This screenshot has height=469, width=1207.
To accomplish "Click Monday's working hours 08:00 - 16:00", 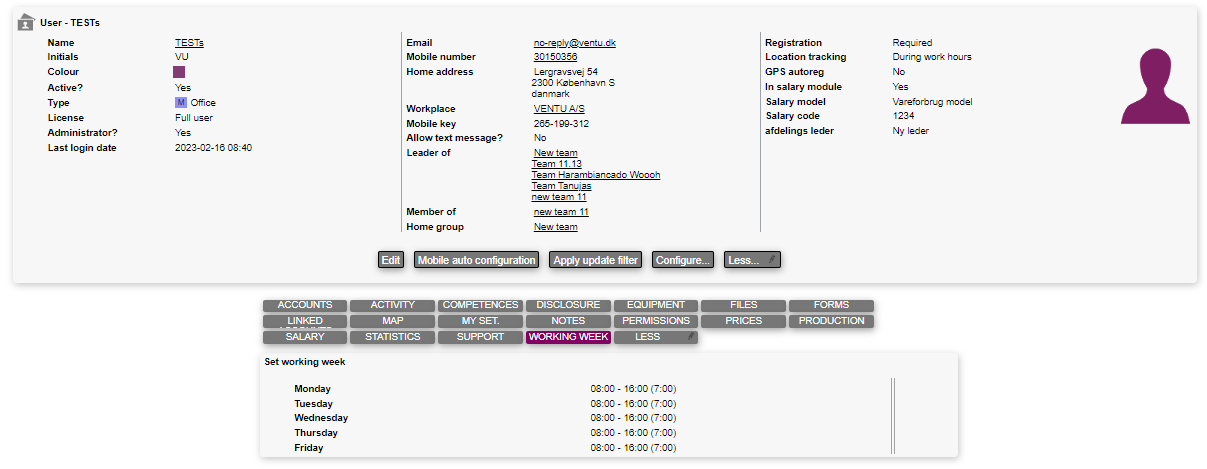I will [633, 389].
